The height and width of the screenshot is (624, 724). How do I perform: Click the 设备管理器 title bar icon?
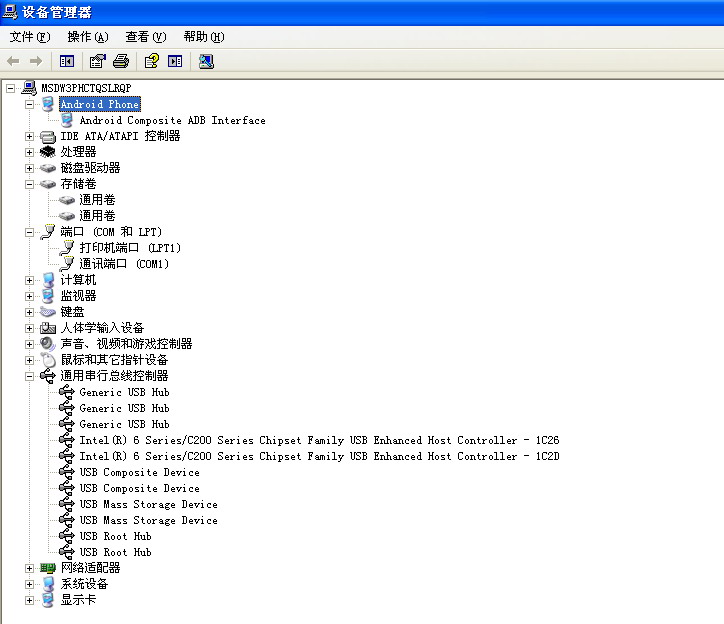(10, 12)
